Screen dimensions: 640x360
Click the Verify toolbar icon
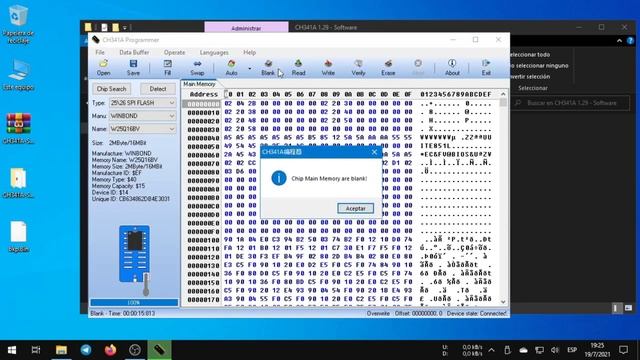point(358,67)
